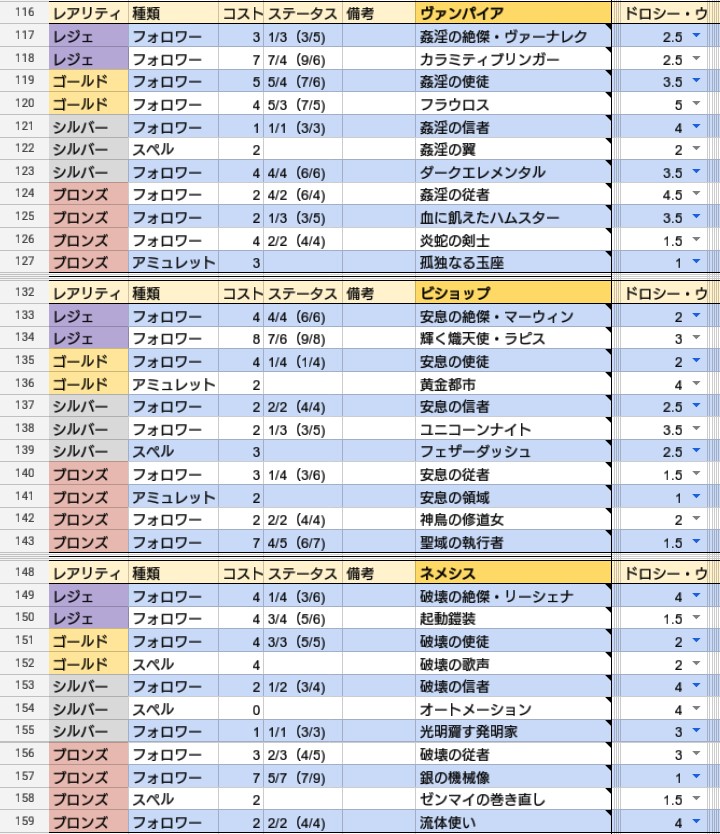Expand rating dropdown for 黄金都市

[x=696, y=383]
